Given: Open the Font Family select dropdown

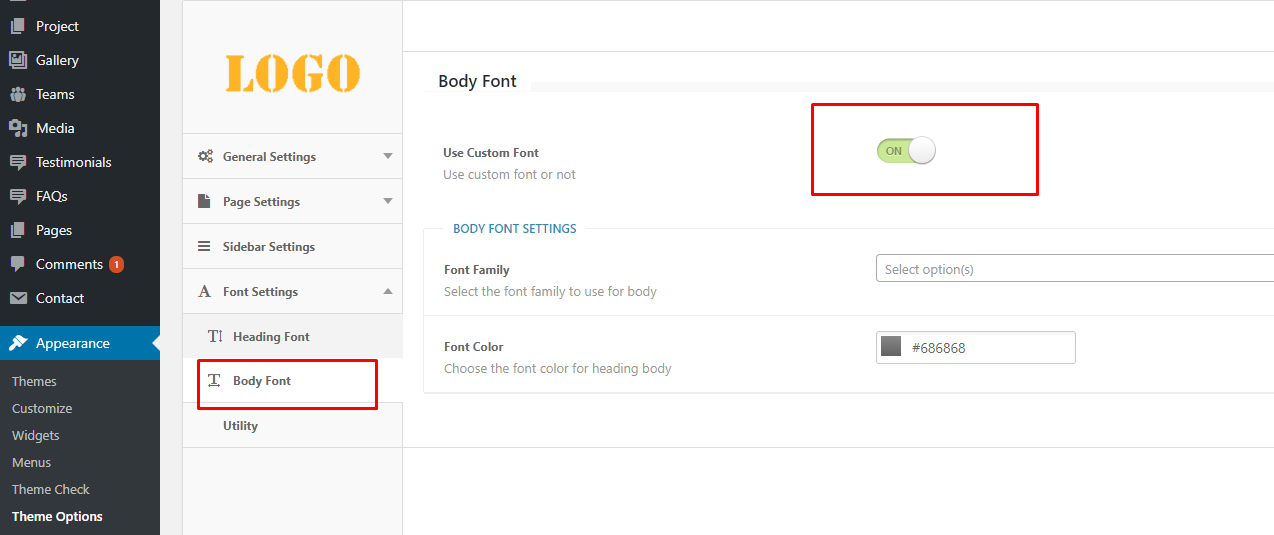Looking at the screenshot, I should click(1074, 269).
